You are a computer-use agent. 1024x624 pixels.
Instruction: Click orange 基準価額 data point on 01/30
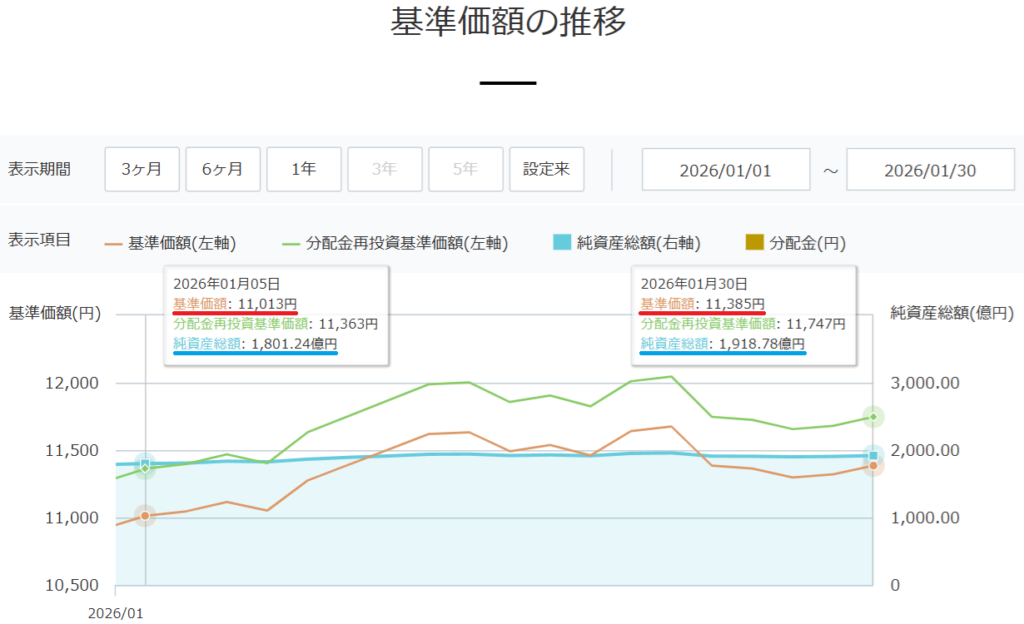[873, 466]
